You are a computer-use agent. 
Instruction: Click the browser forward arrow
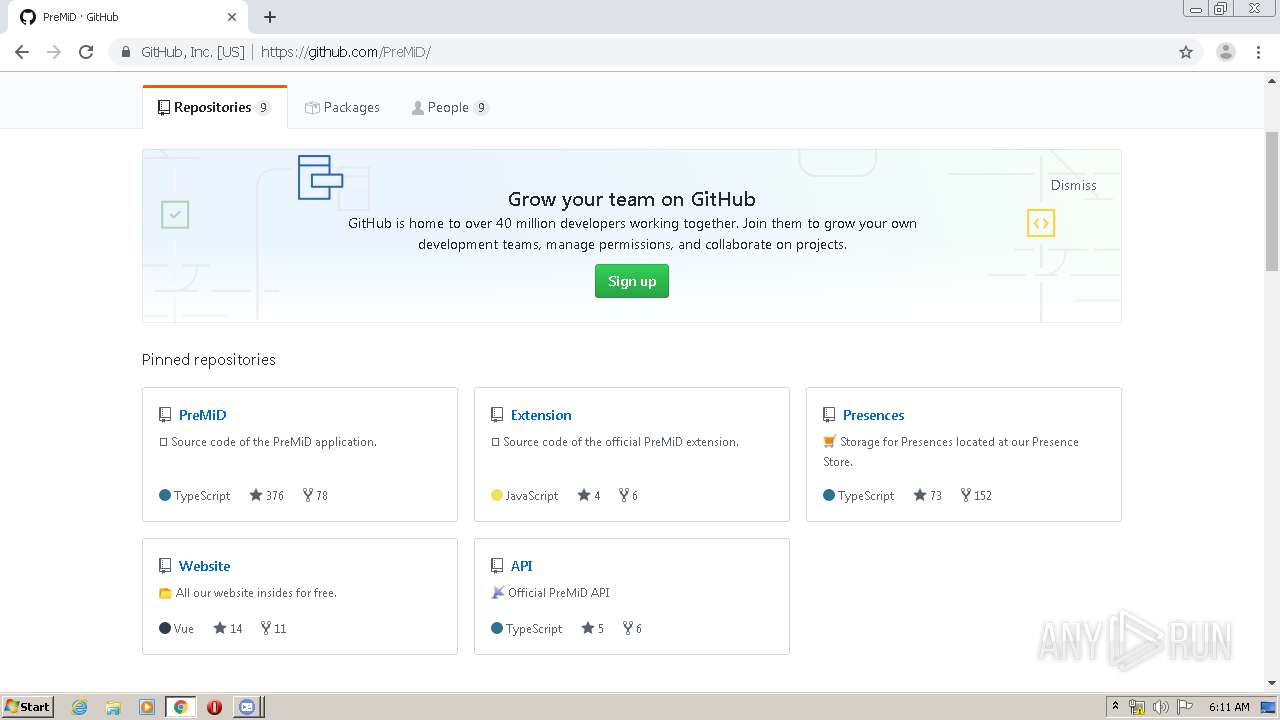[54, 52]
